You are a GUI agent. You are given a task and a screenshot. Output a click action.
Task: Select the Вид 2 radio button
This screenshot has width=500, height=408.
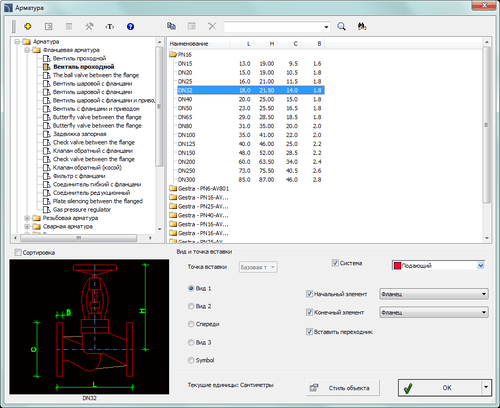coord(191,306)
